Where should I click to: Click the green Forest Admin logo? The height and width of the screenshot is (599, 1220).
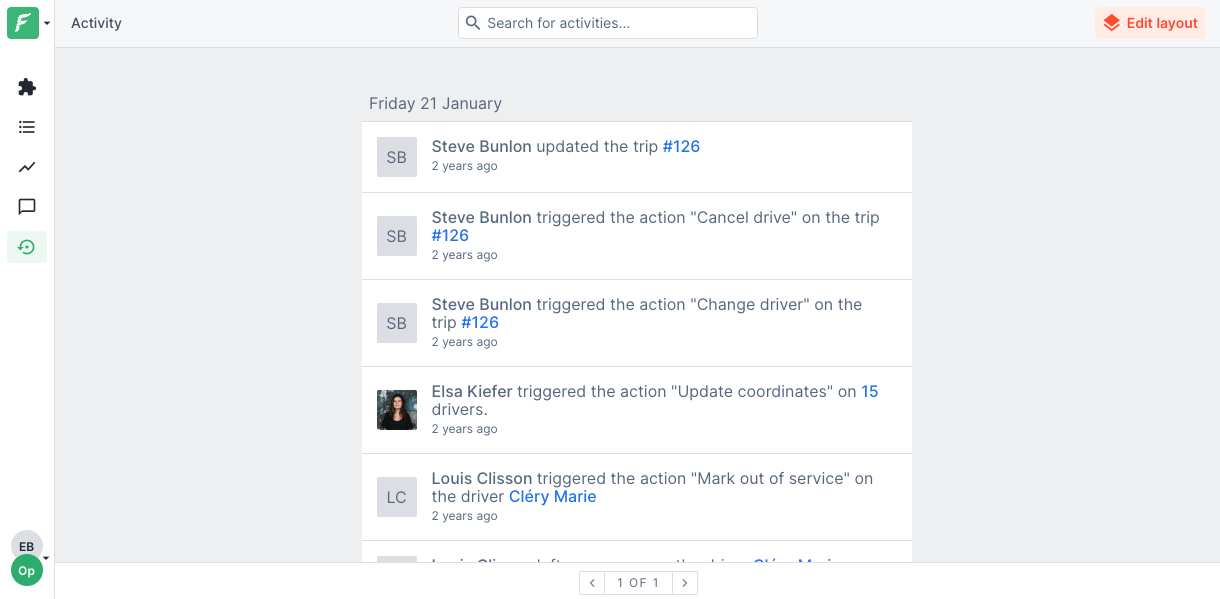click(x=23, y=23)
